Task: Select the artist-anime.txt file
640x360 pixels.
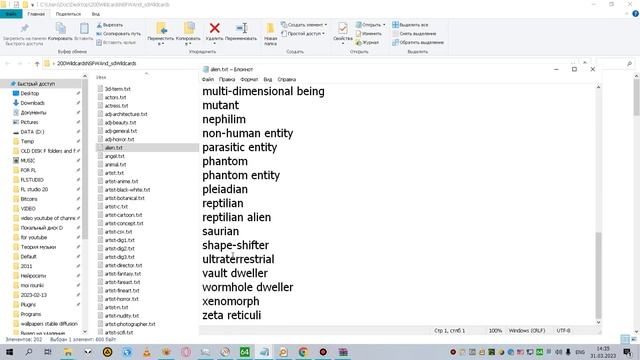Action: [121, 181]
